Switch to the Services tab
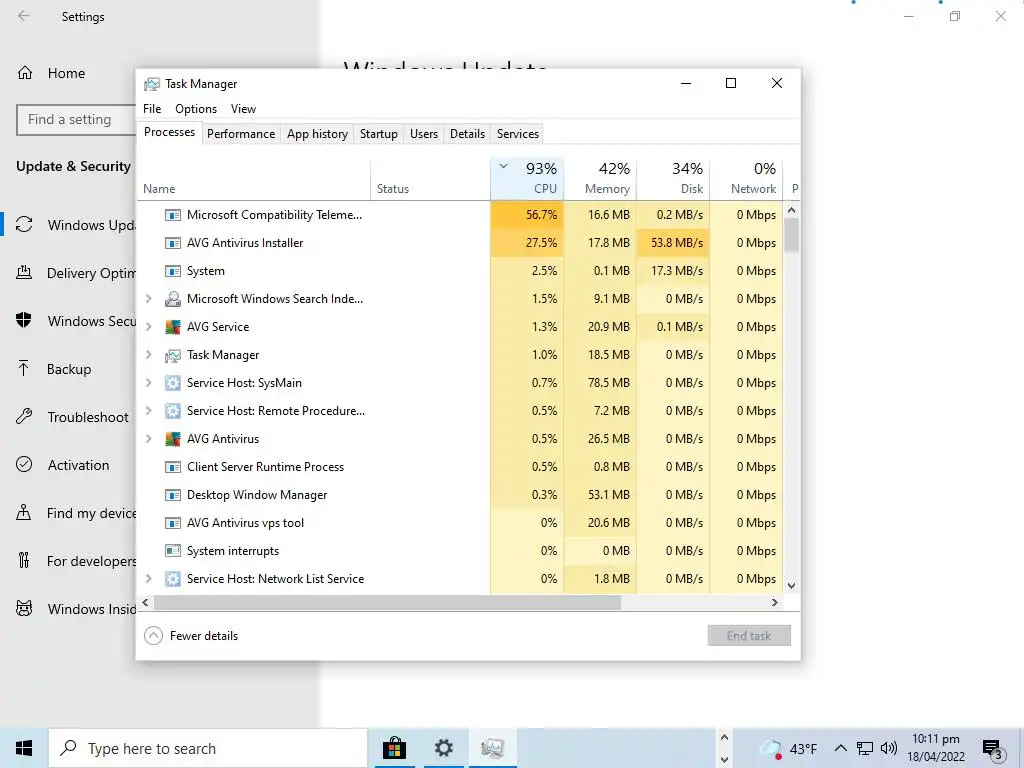This screenshot has height=768, width=1024. (518, 134)
